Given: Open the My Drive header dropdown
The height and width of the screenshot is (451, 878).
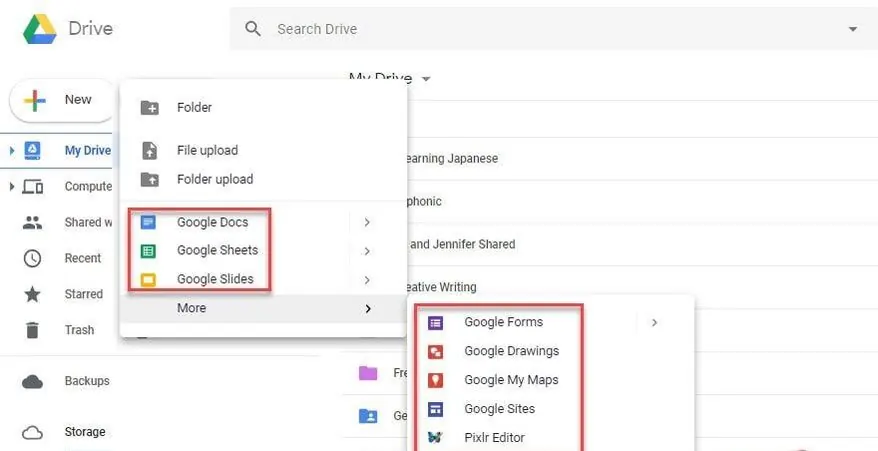Looking at the screenshot, I should click(426, 79).
